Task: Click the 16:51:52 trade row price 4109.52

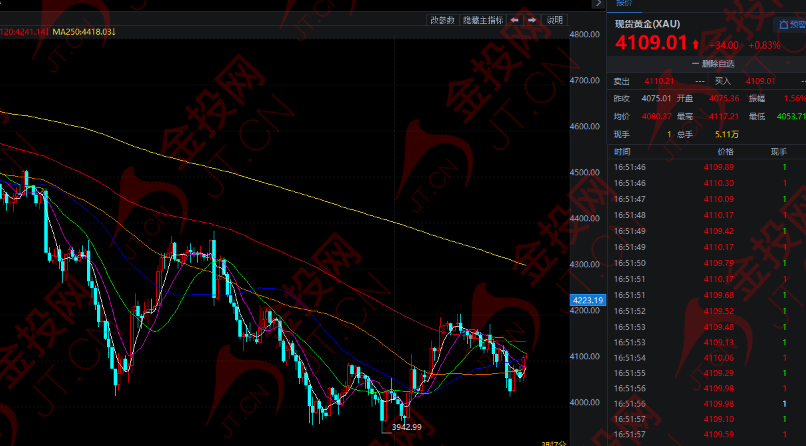Action: click(x=719, y=311)
